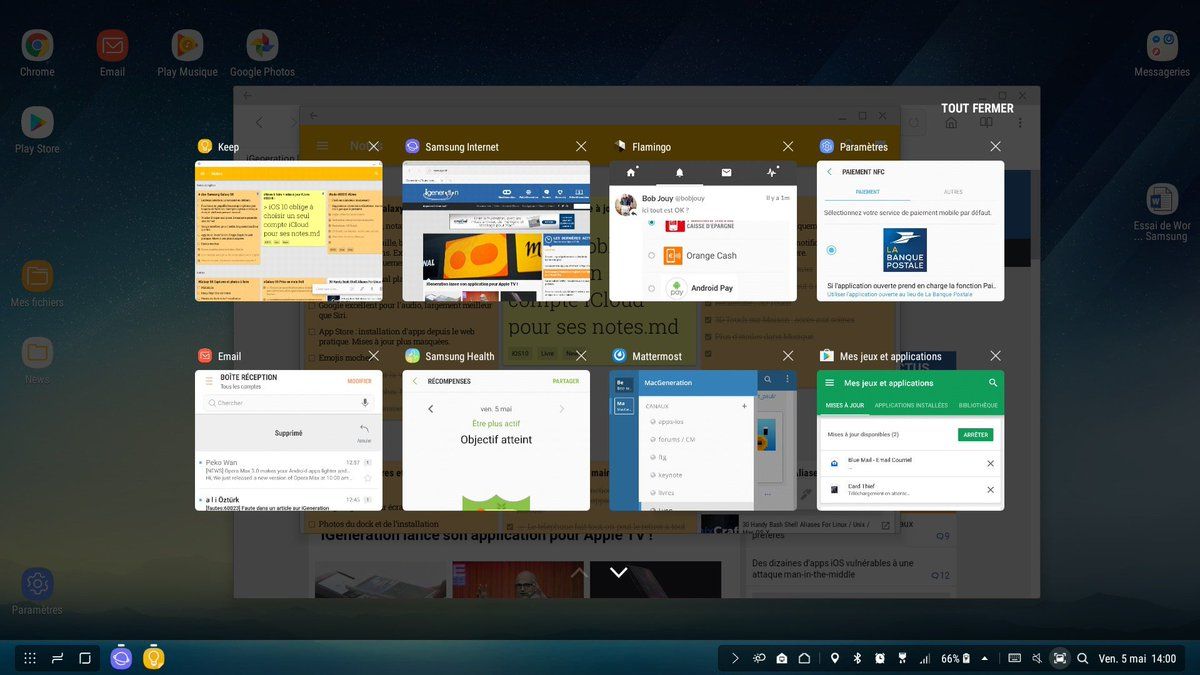Expand hidden tray icons with the up triangle
Viewport: 1200px width, 675px height.
pos(985,658)
